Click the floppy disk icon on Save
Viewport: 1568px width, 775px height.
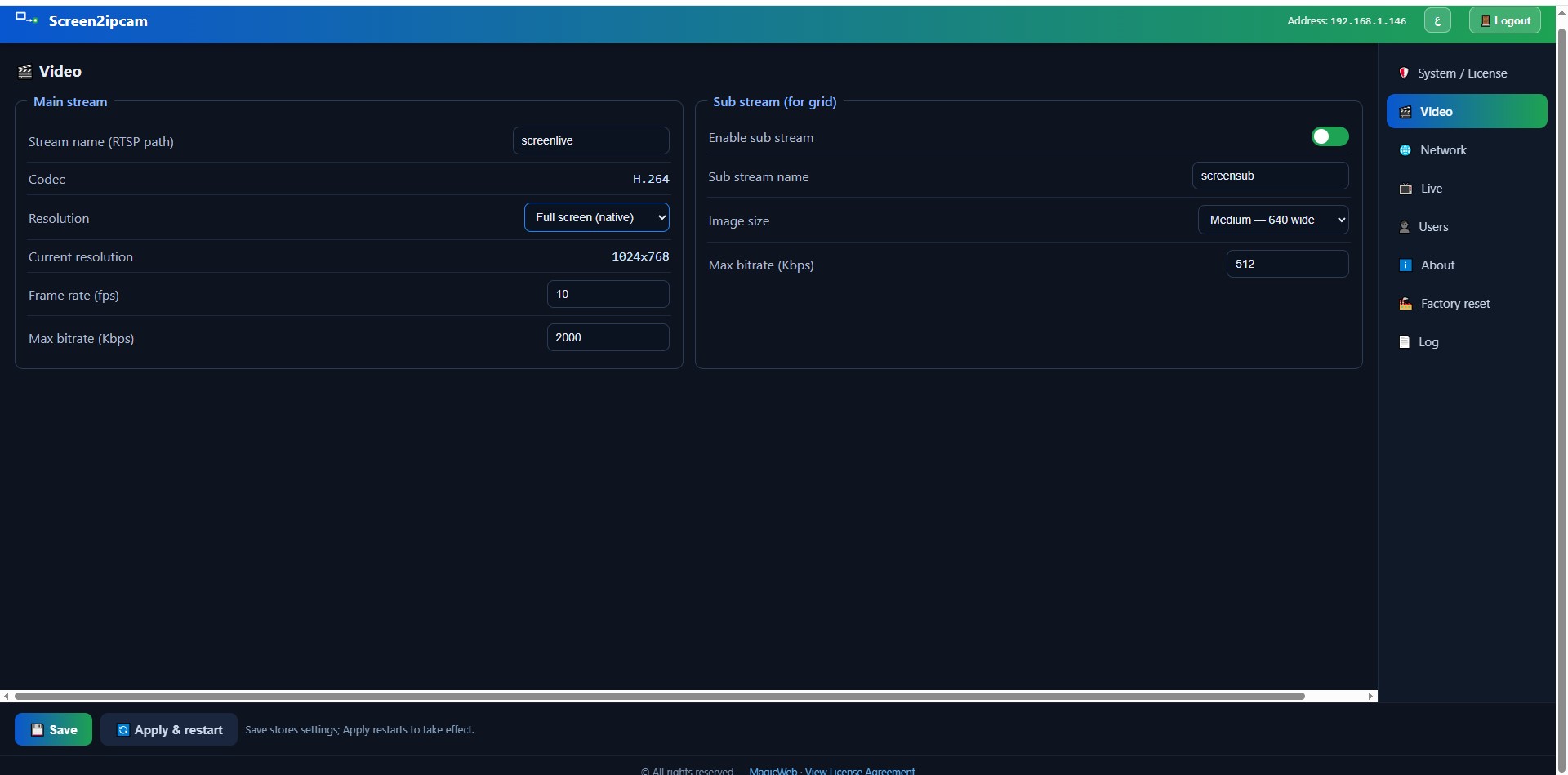(x=37, y=730)
